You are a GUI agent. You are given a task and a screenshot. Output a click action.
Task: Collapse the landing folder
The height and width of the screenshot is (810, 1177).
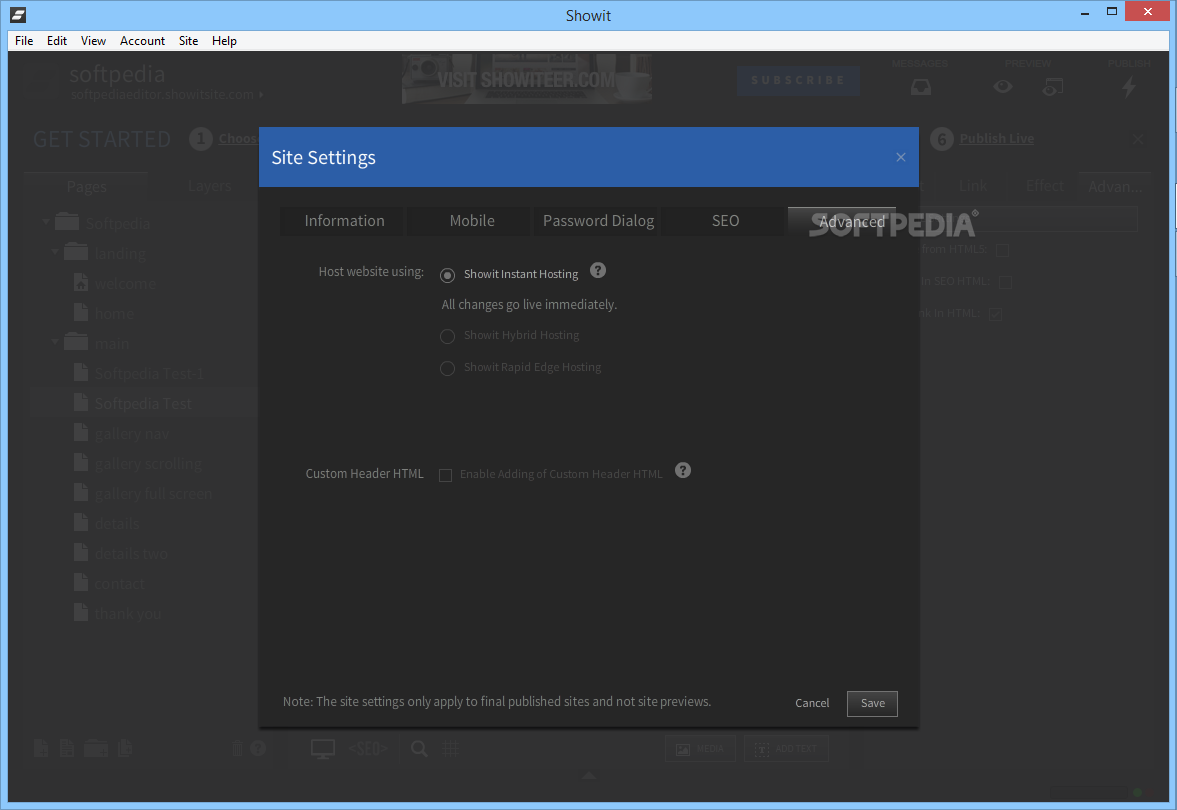55,252
